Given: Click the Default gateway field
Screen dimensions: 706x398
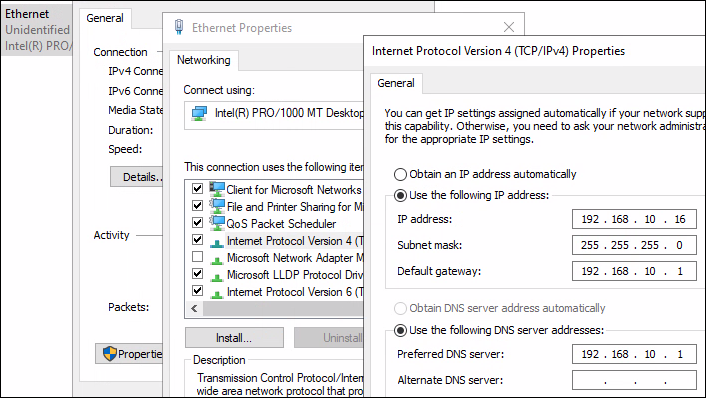Looking at the screenshot, I should click(x=634, y=271).
